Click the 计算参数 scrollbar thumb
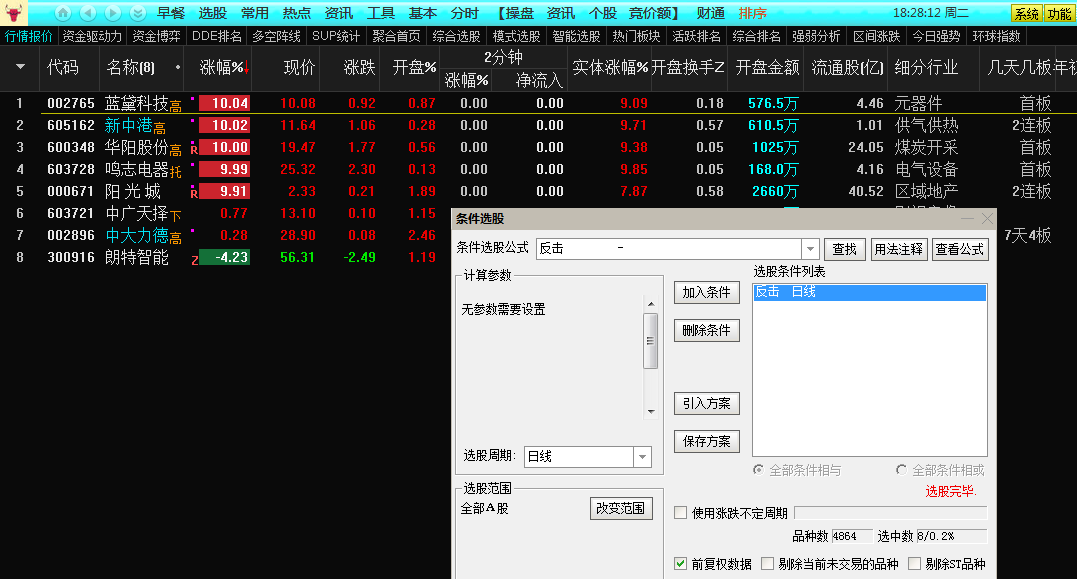The width and height of the screenshot is (1077, 579). pyautogui.click(x=650, y=341)
